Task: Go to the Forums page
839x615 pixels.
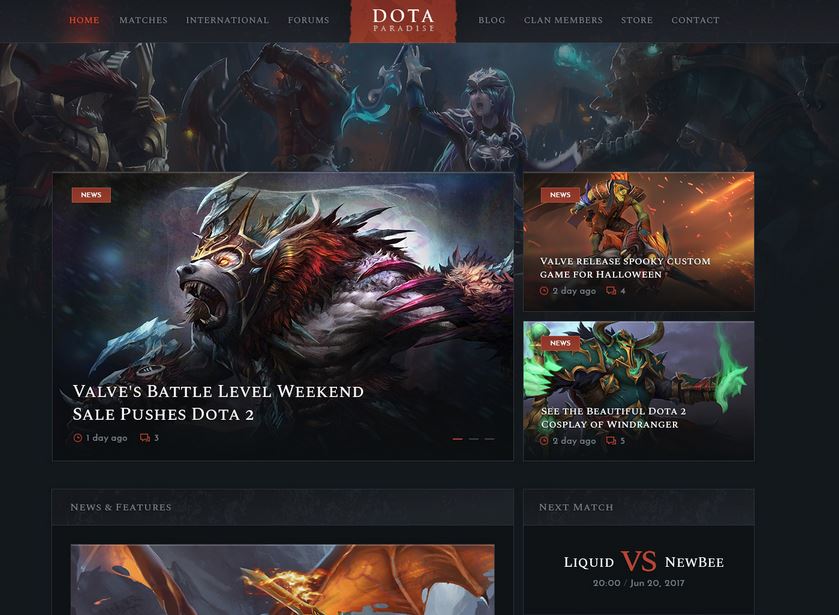Action: click(309, 20)
